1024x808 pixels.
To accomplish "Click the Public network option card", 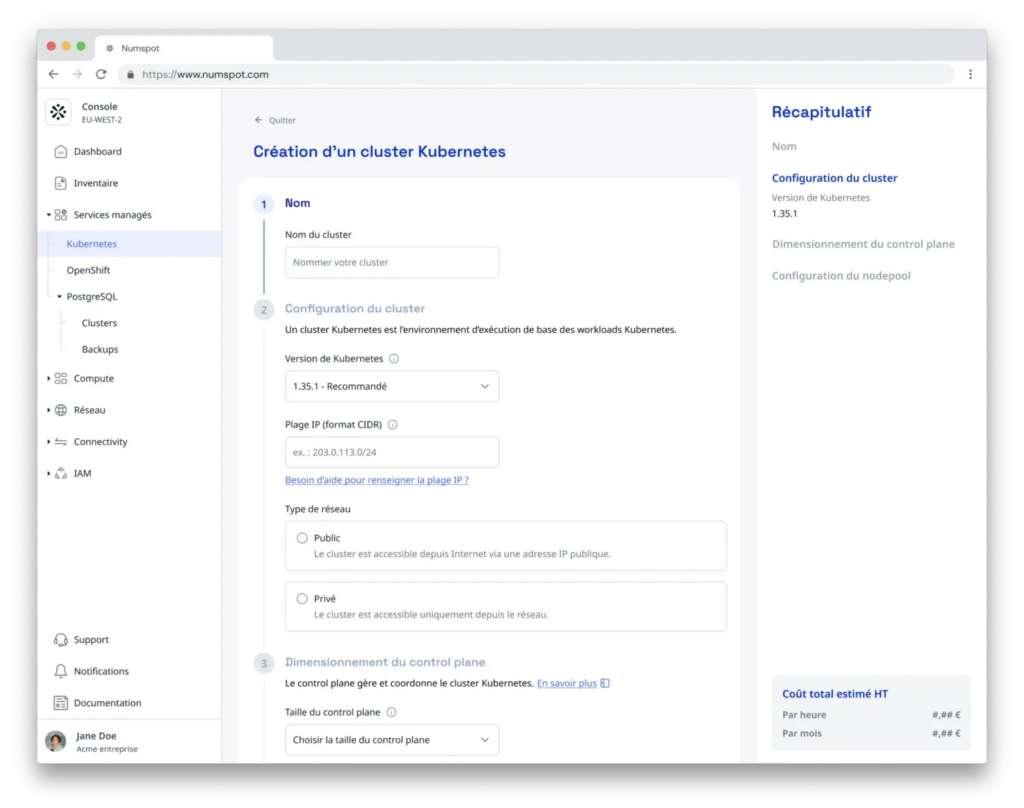I will click(505, 546).
